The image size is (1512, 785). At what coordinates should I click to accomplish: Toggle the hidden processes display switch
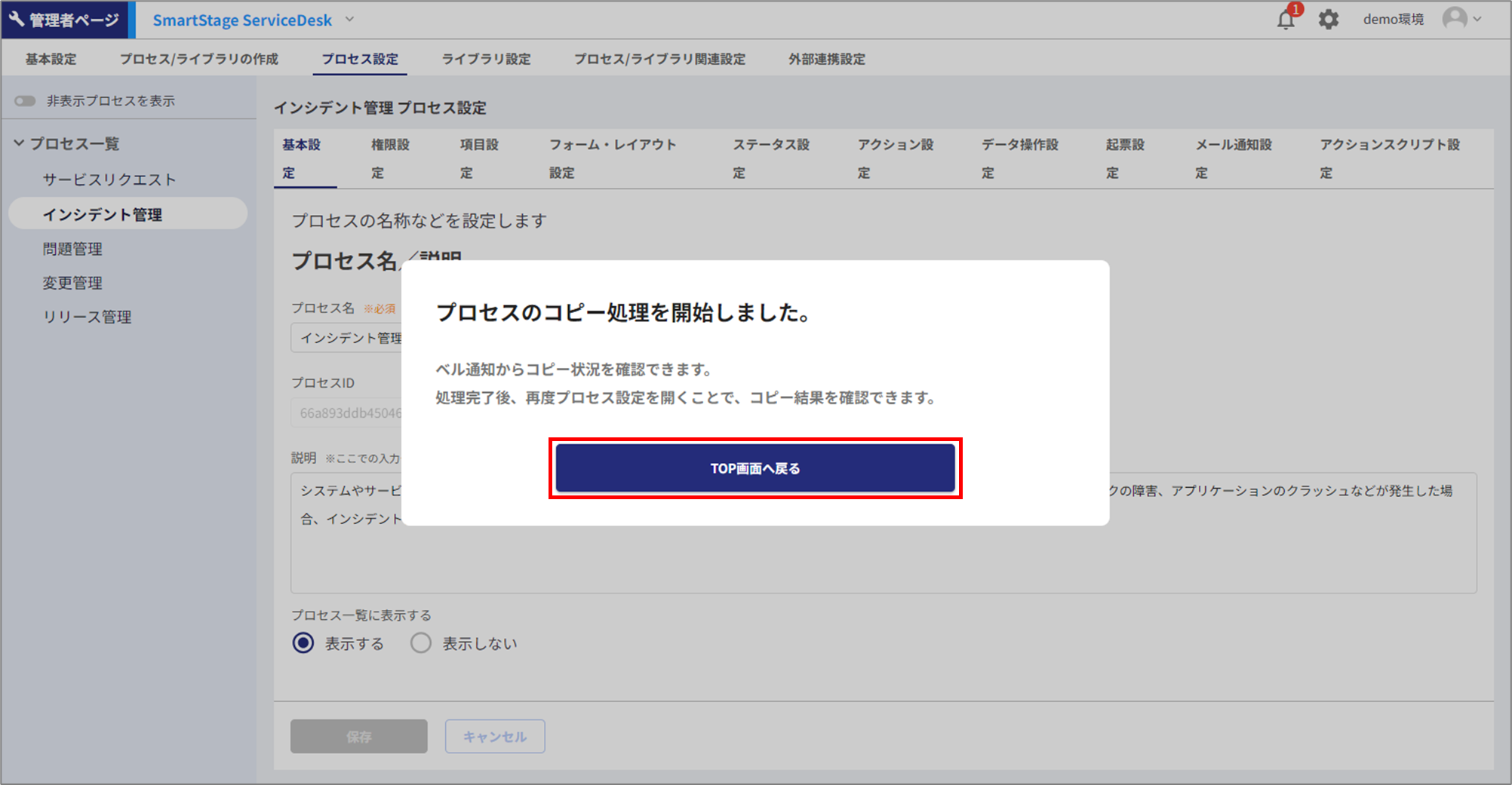tap(25, 101)
